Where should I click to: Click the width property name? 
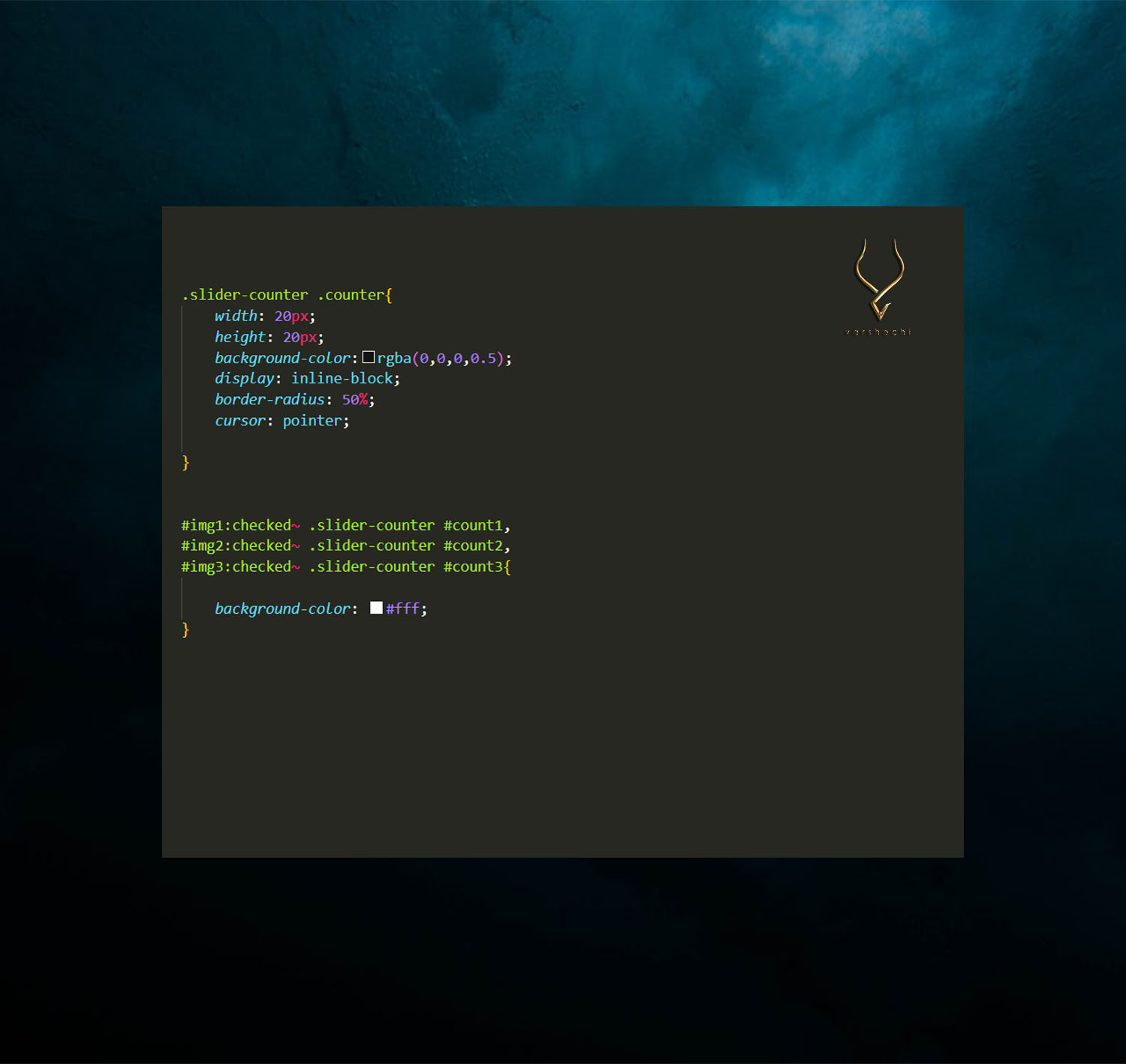click(x=236, y=316)
